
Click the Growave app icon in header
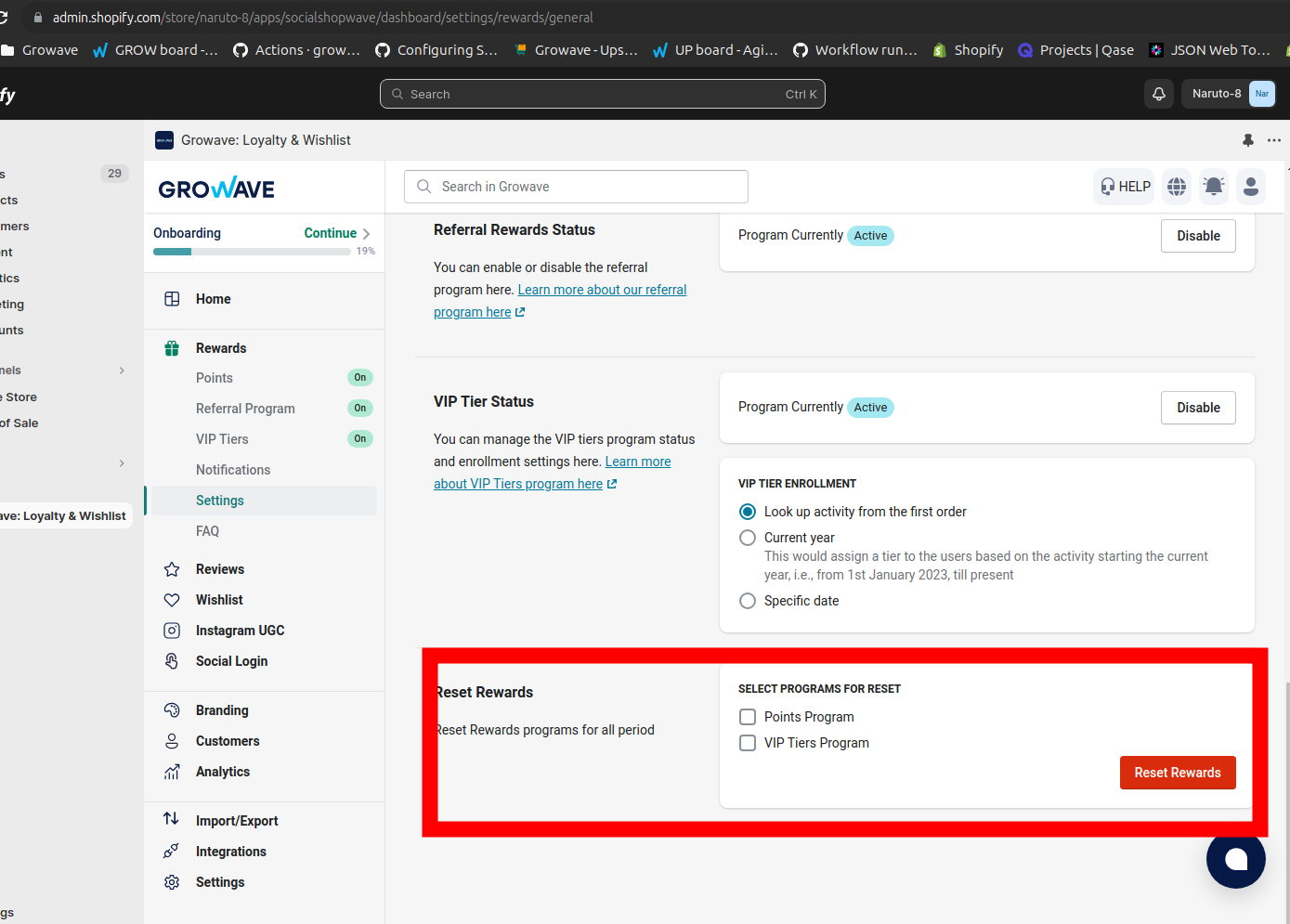164,140
